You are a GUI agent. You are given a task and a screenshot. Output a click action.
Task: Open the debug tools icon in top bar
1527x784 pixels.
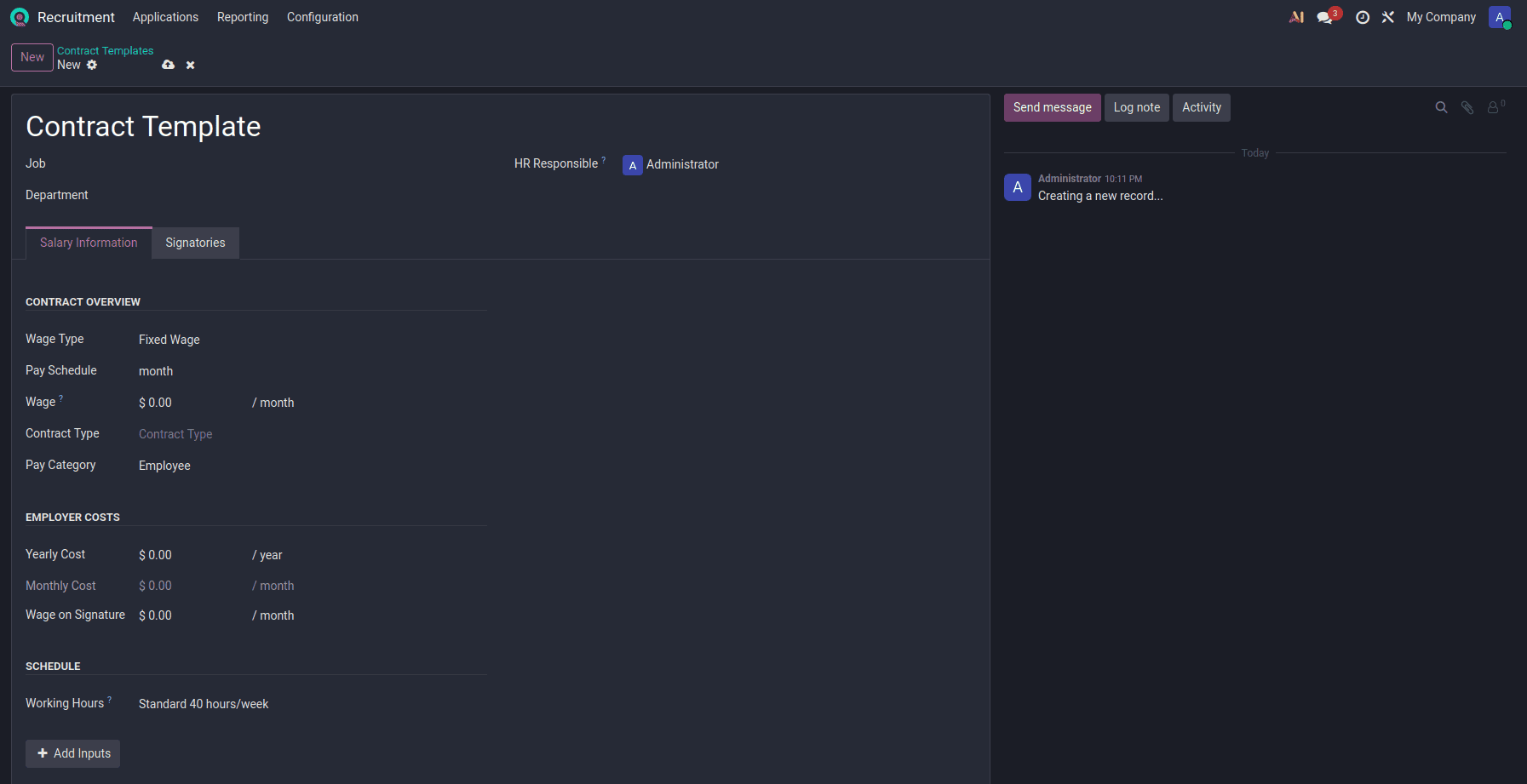[1388, 17]
